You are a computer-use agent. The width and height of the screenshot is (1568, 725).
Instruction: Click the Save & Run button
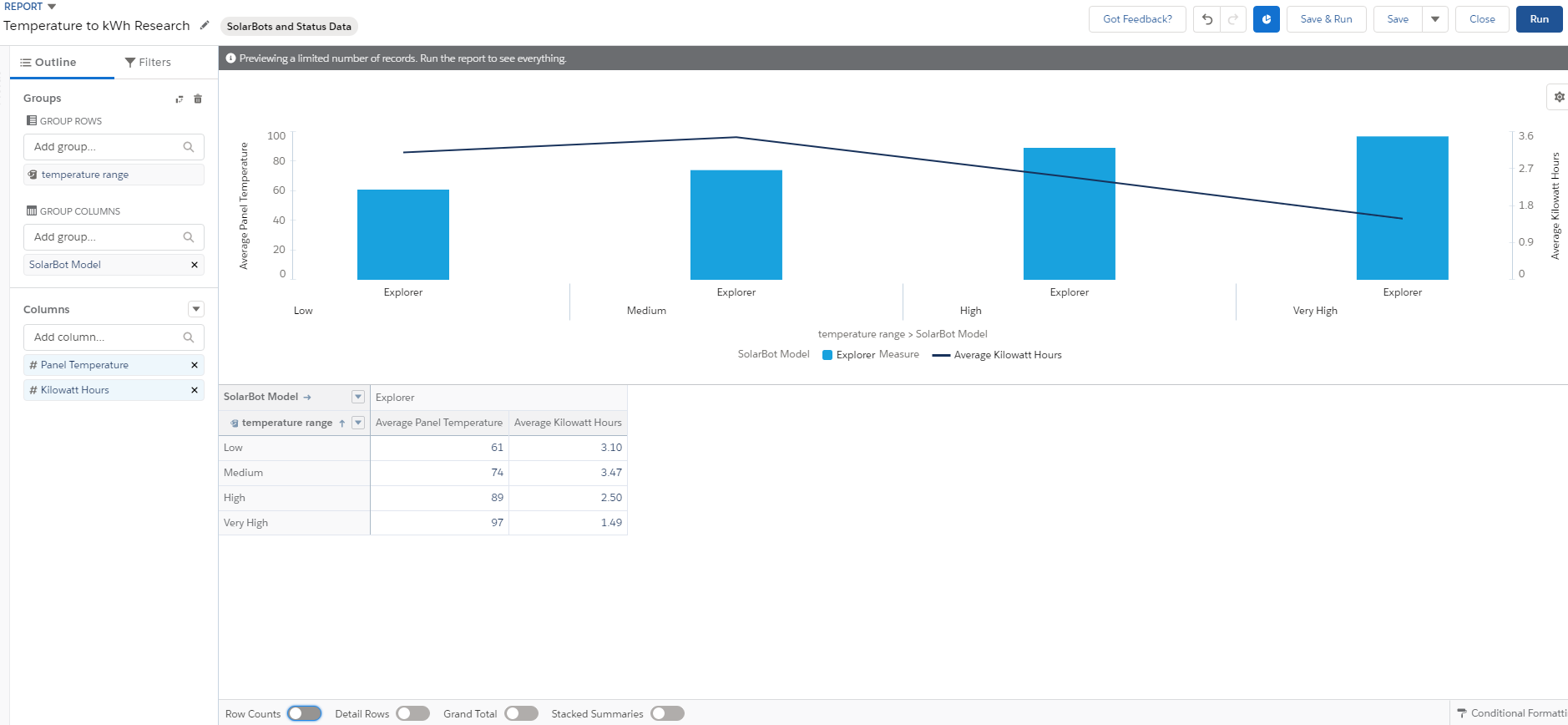pyautogui.click(x=1326, y=19)
